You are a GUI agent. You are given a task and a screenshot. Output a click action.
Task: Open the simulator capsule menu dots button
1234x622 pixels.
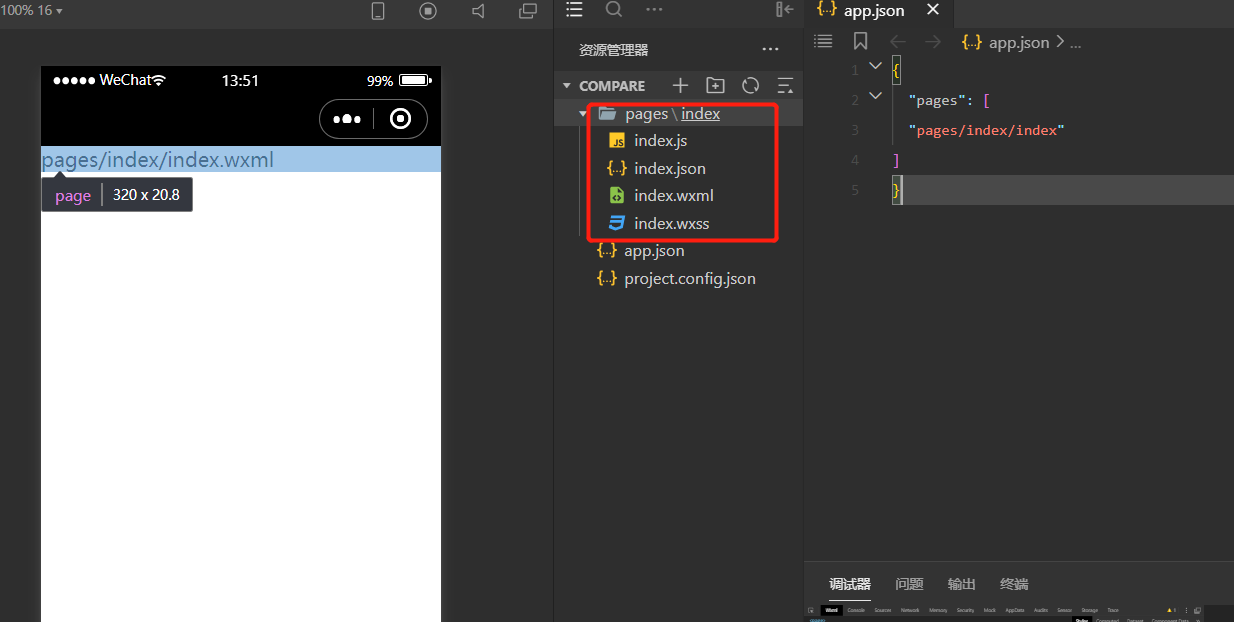[347, 119]
